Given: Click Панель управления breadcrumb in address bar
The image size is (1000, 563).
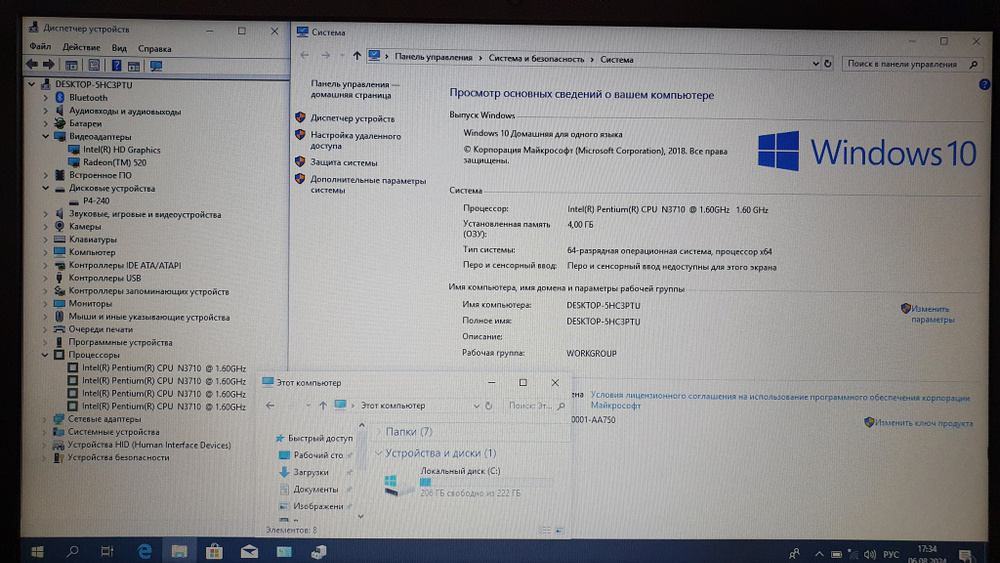Looking at the screenshot, I should pyautogui.click(x=433, y=57).
